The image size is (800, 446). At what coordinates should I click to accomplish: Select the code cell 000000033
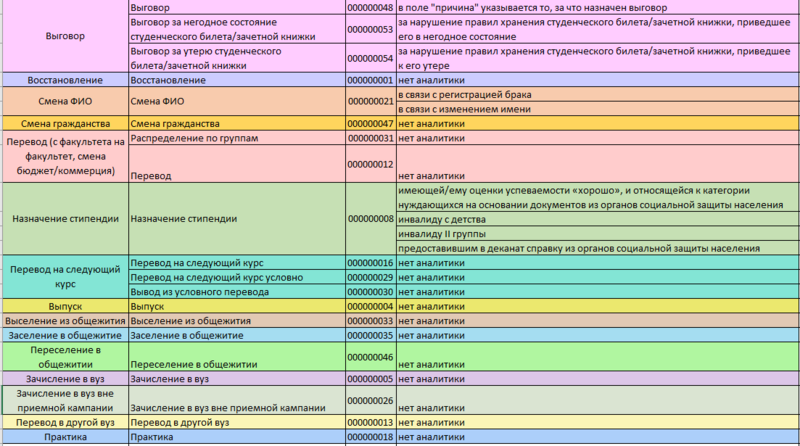(x=368, y=320)
